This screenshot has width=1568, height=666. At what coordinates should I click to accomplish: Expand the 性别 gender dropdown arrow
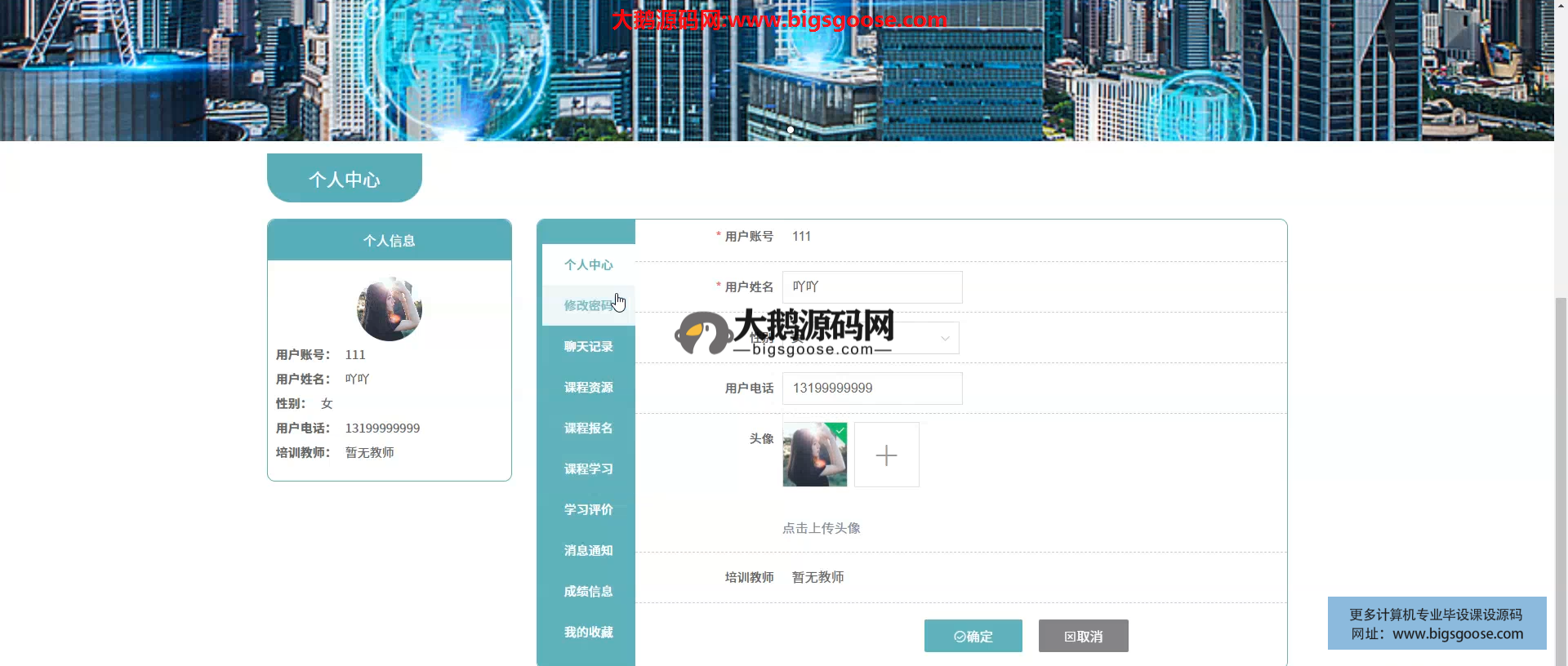coord(945,338)
